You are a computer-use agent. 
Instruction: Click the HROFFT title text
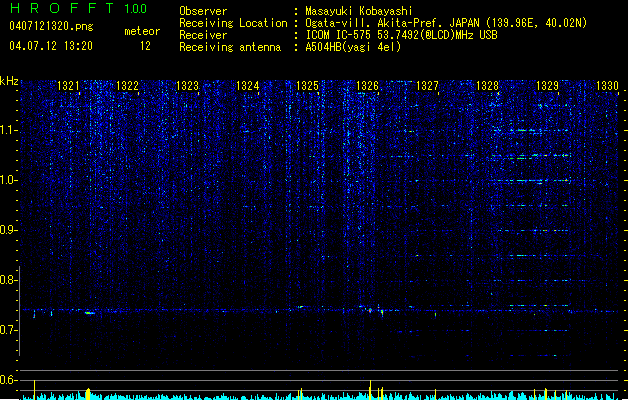click(x=63, y=8)
